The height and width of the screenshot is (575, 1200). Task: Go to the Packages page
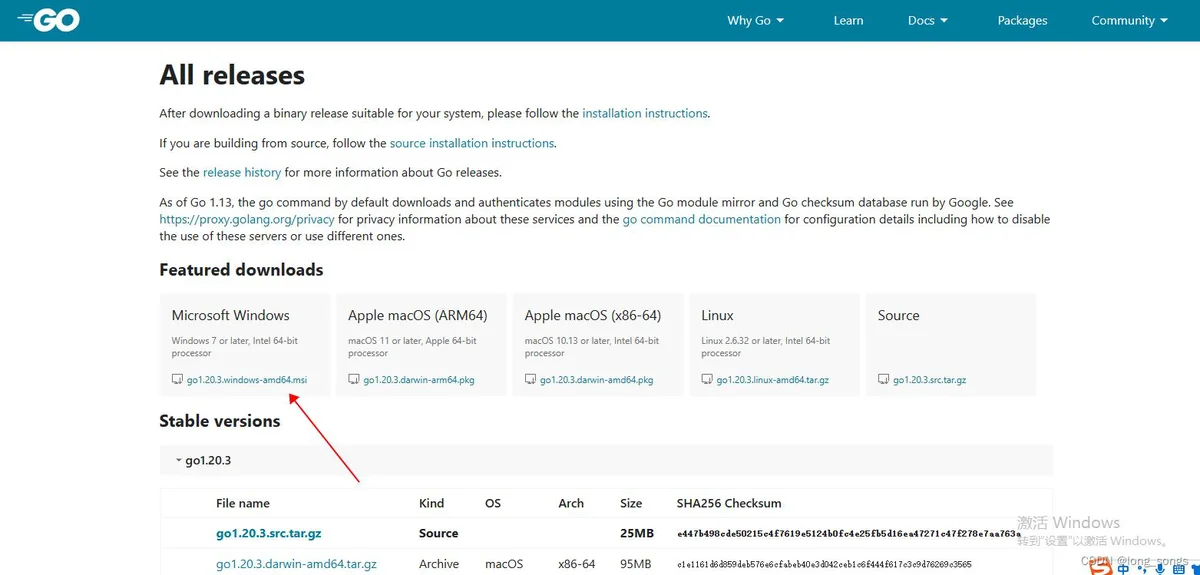[1022, 20]
